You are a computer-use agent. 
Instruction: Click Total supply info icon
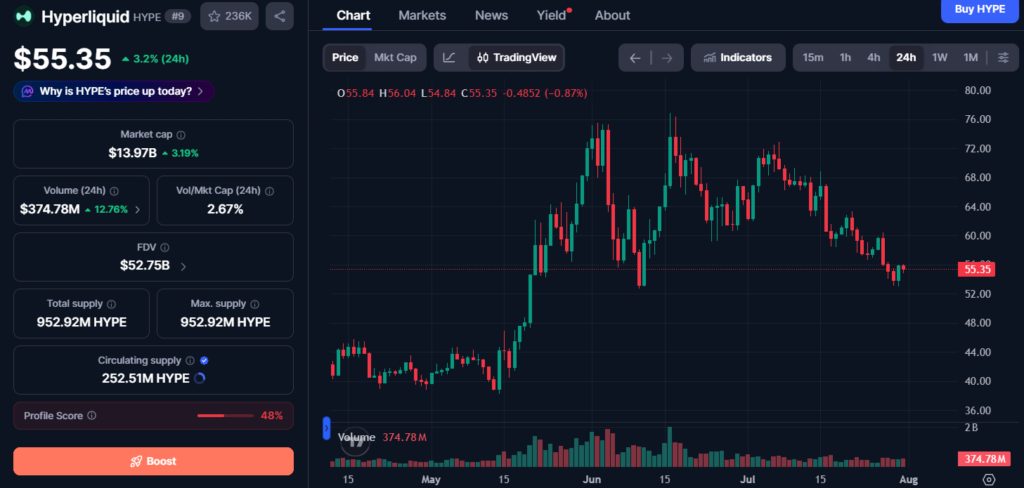pos(111,304)
